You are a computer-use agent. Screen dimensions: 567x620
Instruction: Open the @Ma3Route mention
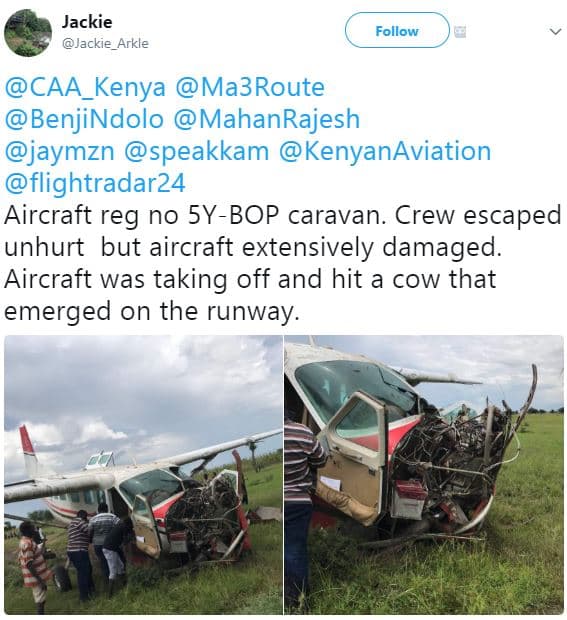[x=250, y=87]
